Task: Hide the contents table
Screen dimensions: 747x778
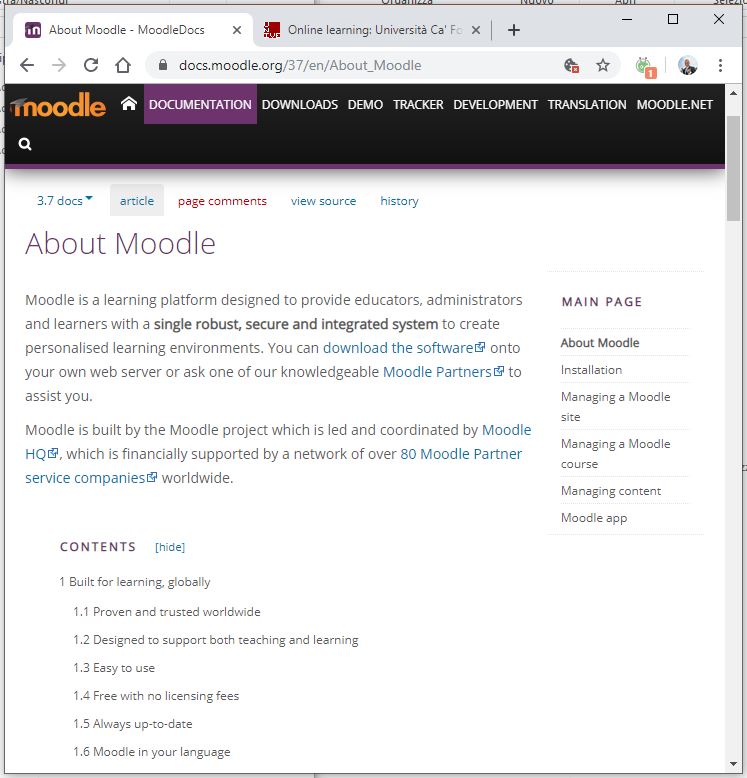Action: [170, 547]
